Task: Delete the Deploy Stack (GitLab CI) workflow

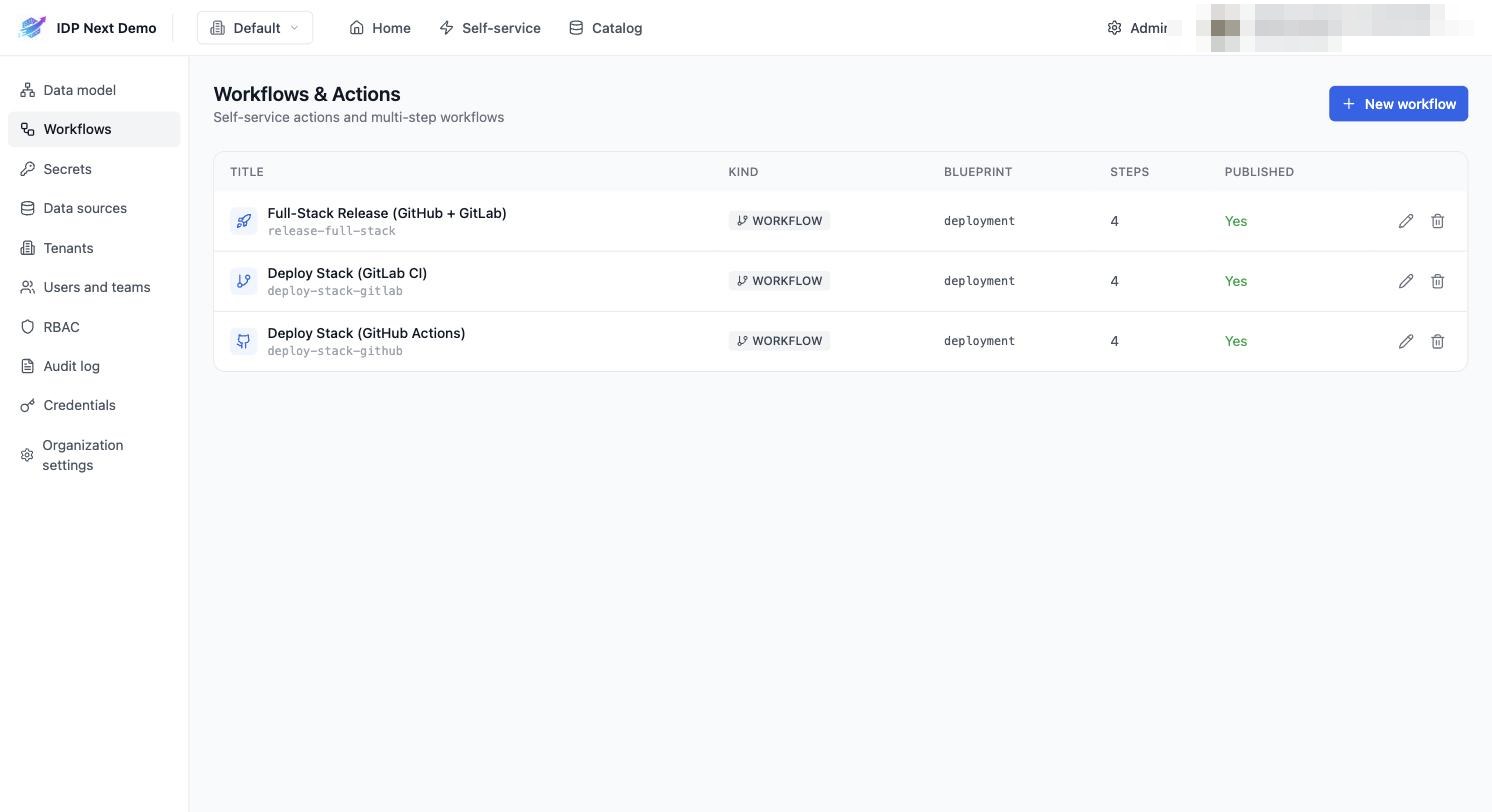Action: (1437, 281)
